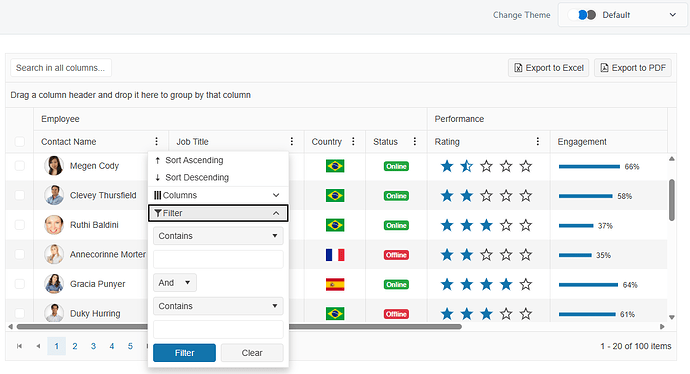Click the Online badge in Megen Cody's row
The width and height of the screenshot is (690, 374).
[396, 166]
